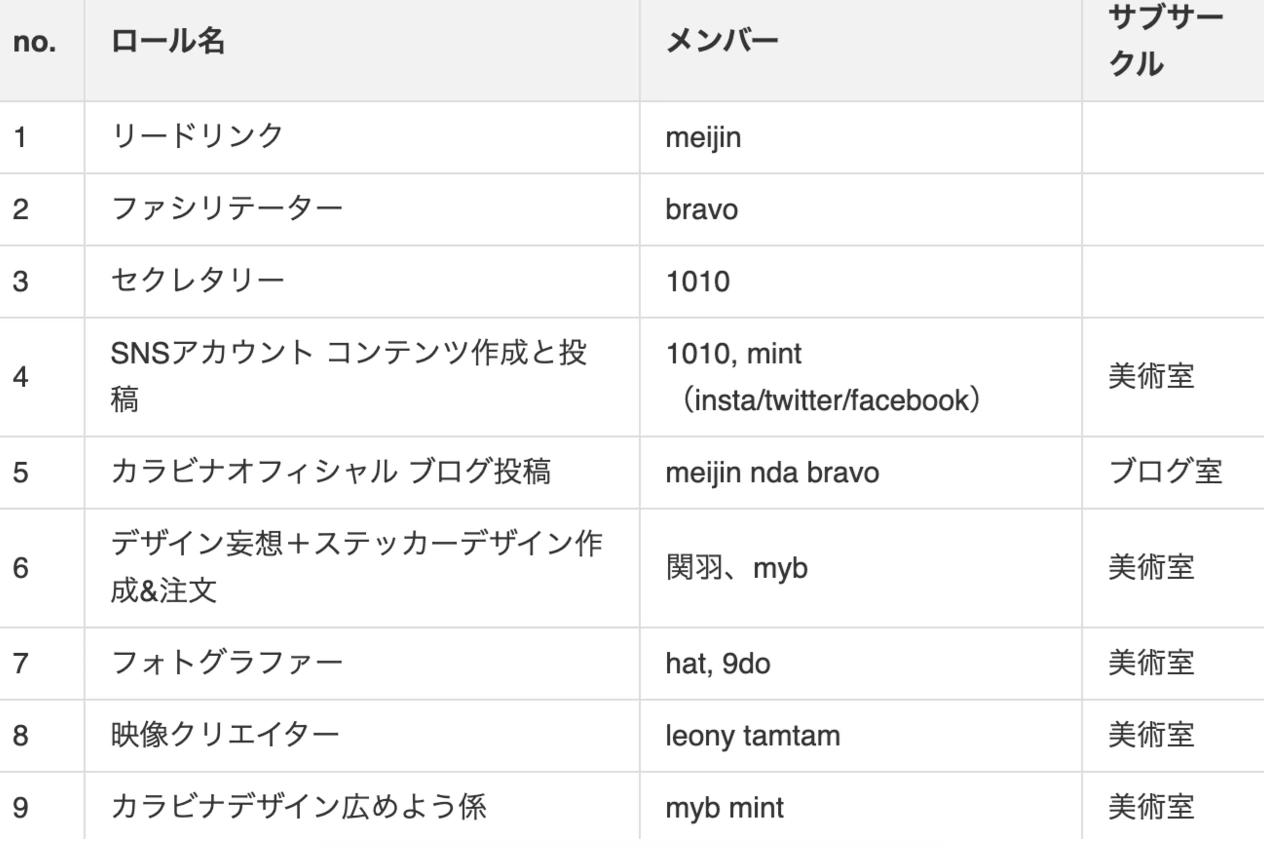
Task: Click the 関羽、myb member cell
Action: coord(737,568)
